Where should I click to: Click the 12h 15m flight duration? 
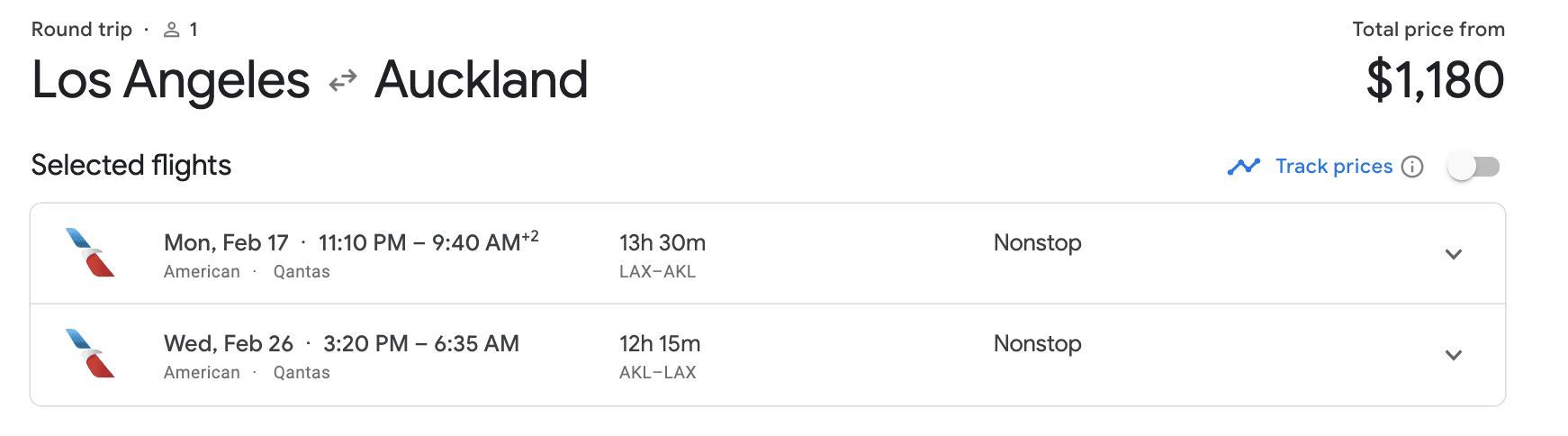pyautogui.click(x=659, y=344)
